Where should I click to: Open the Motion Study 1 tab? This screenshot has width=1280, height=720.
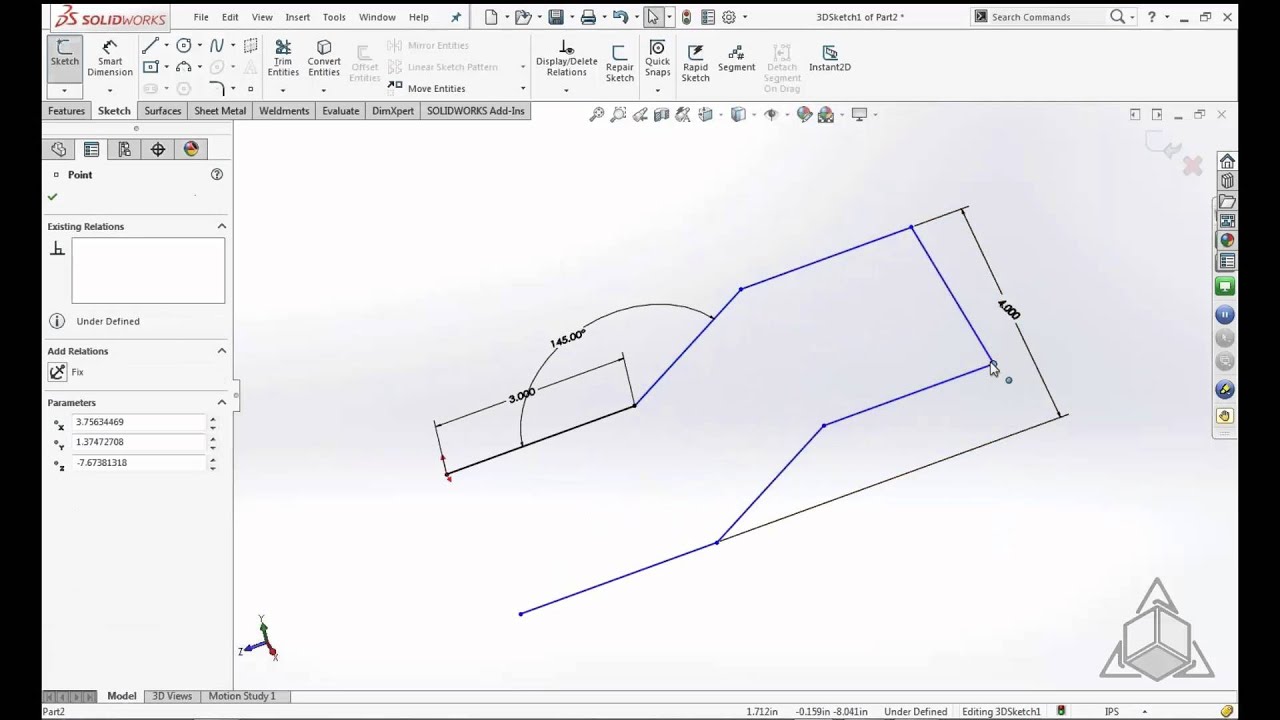click(241, 696)
